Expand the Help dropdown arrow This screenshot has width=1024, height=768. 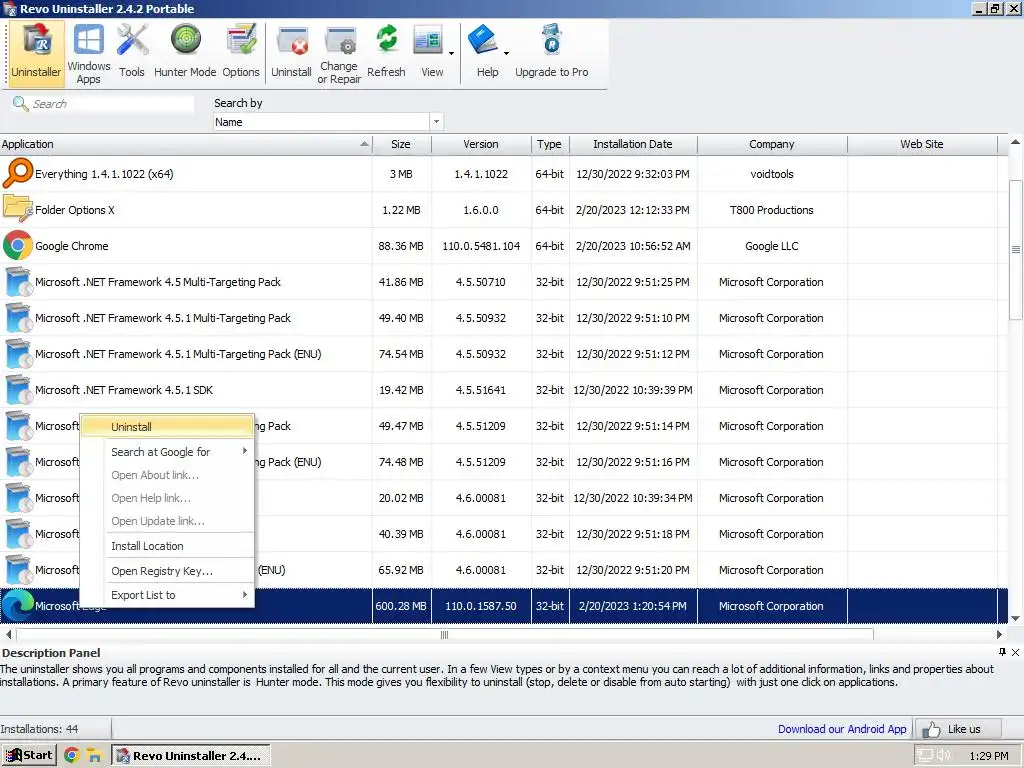tap(506, 53)
